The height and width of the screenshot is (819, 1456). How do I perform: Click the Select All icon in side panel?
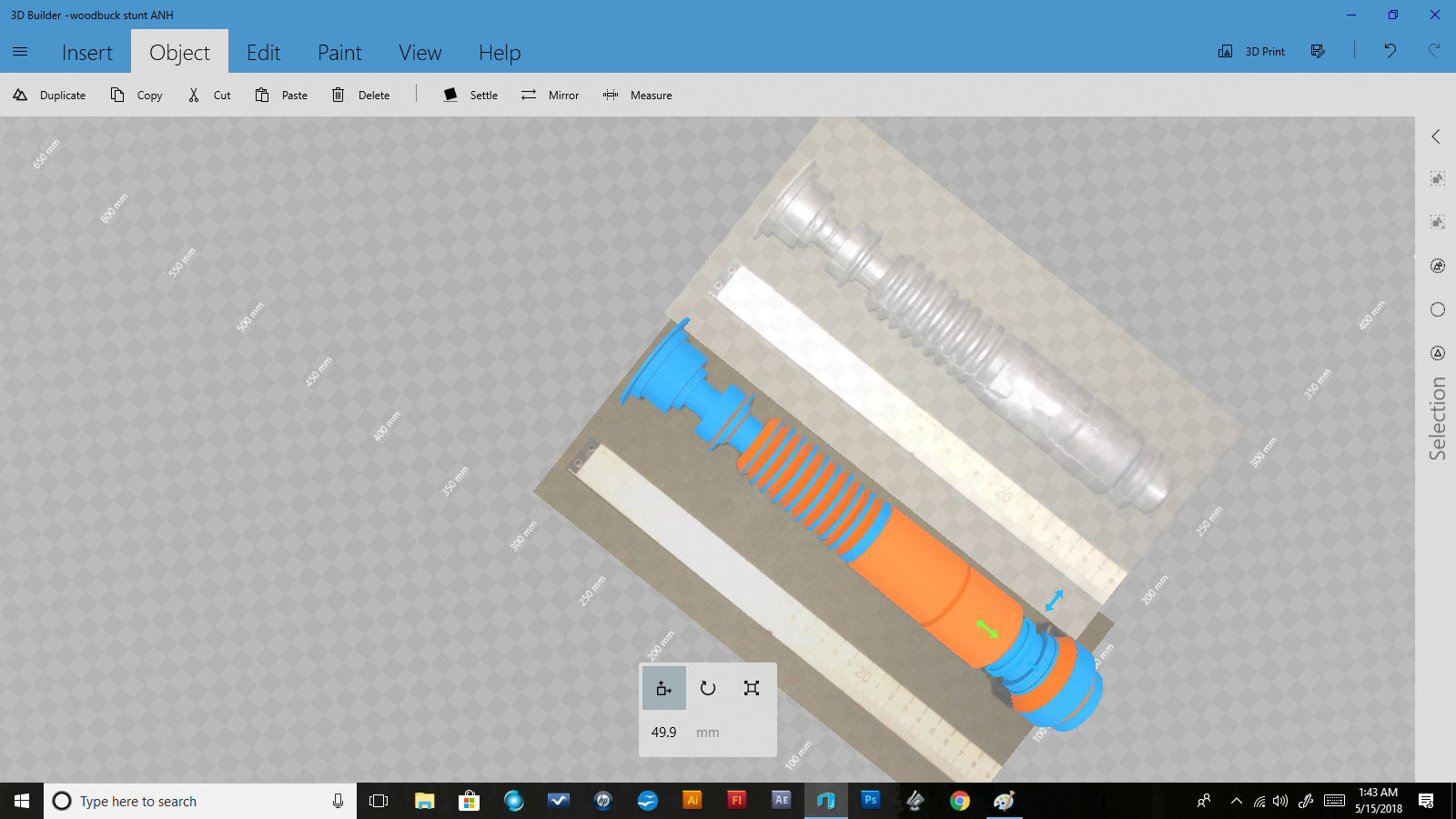coord(1438,178)
